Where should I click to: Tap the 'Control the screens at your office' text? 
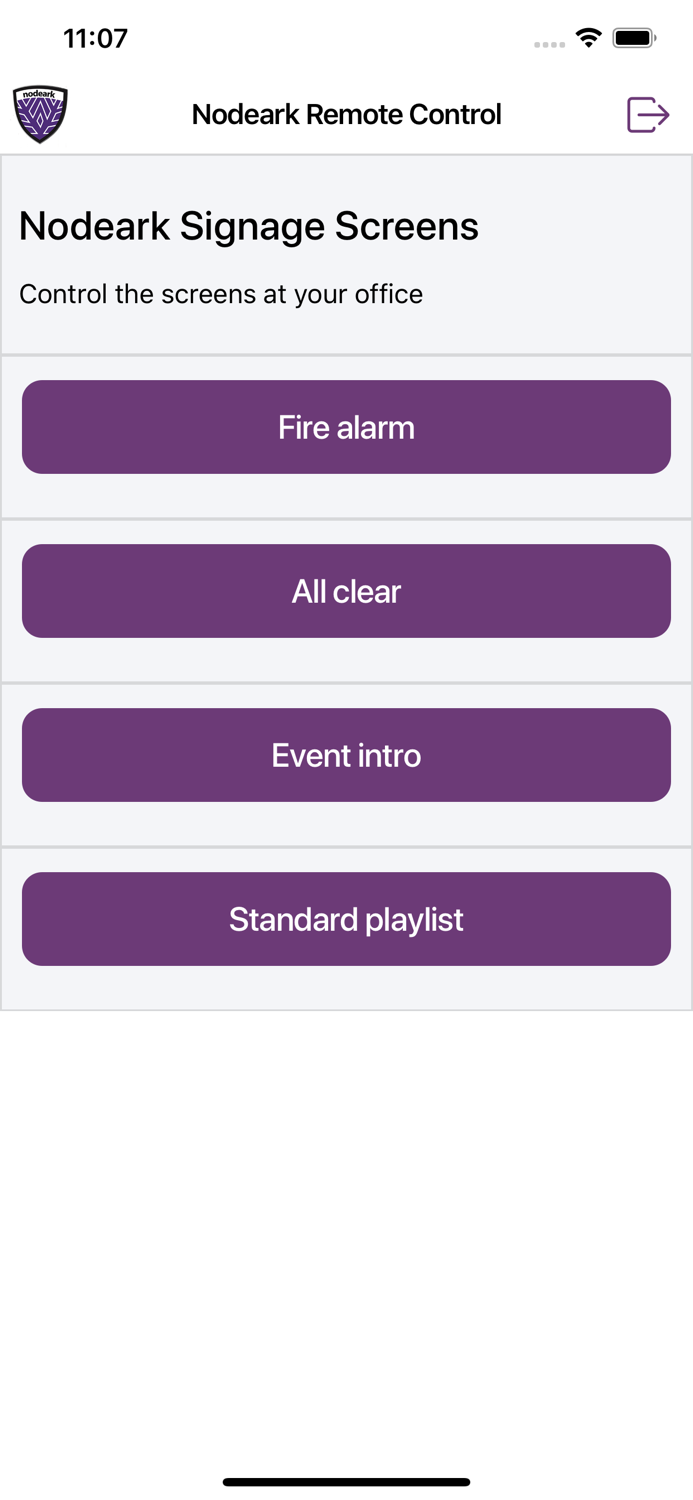pyautogui.click(x=221, y=294)
